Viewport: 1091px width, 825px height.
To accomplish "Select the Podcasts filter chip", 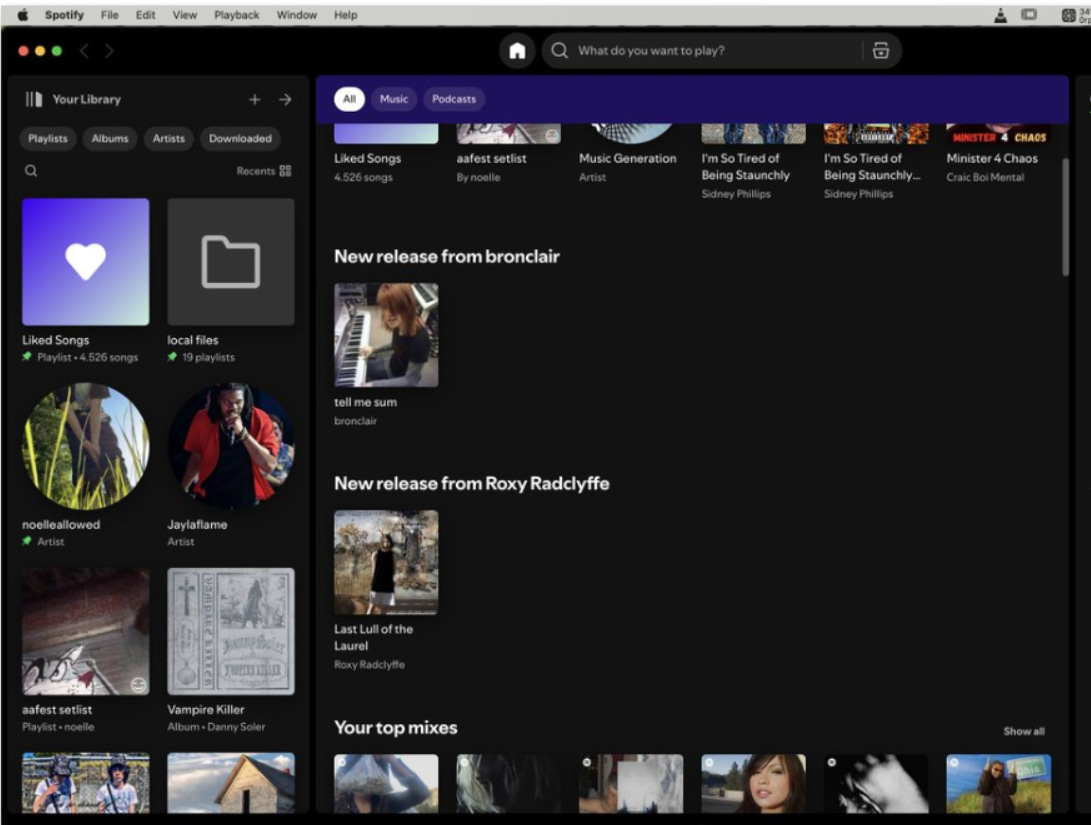I will 454,99.
